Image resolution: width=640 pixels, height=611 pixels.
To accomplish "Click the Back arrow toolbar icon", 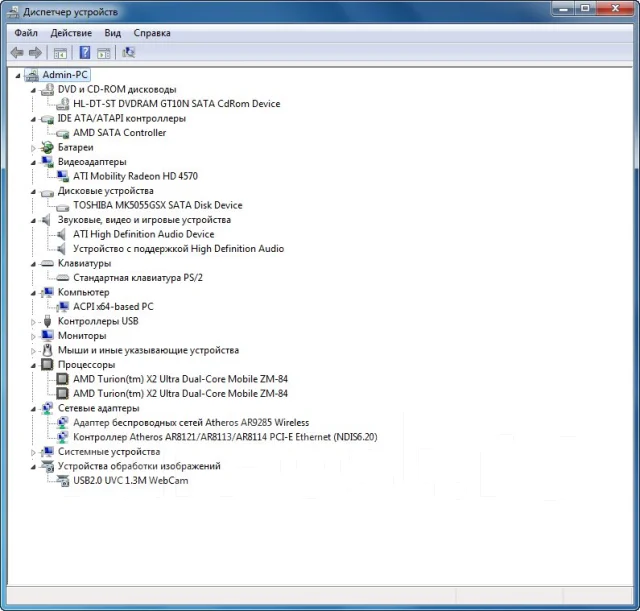I will click(17, 53).
